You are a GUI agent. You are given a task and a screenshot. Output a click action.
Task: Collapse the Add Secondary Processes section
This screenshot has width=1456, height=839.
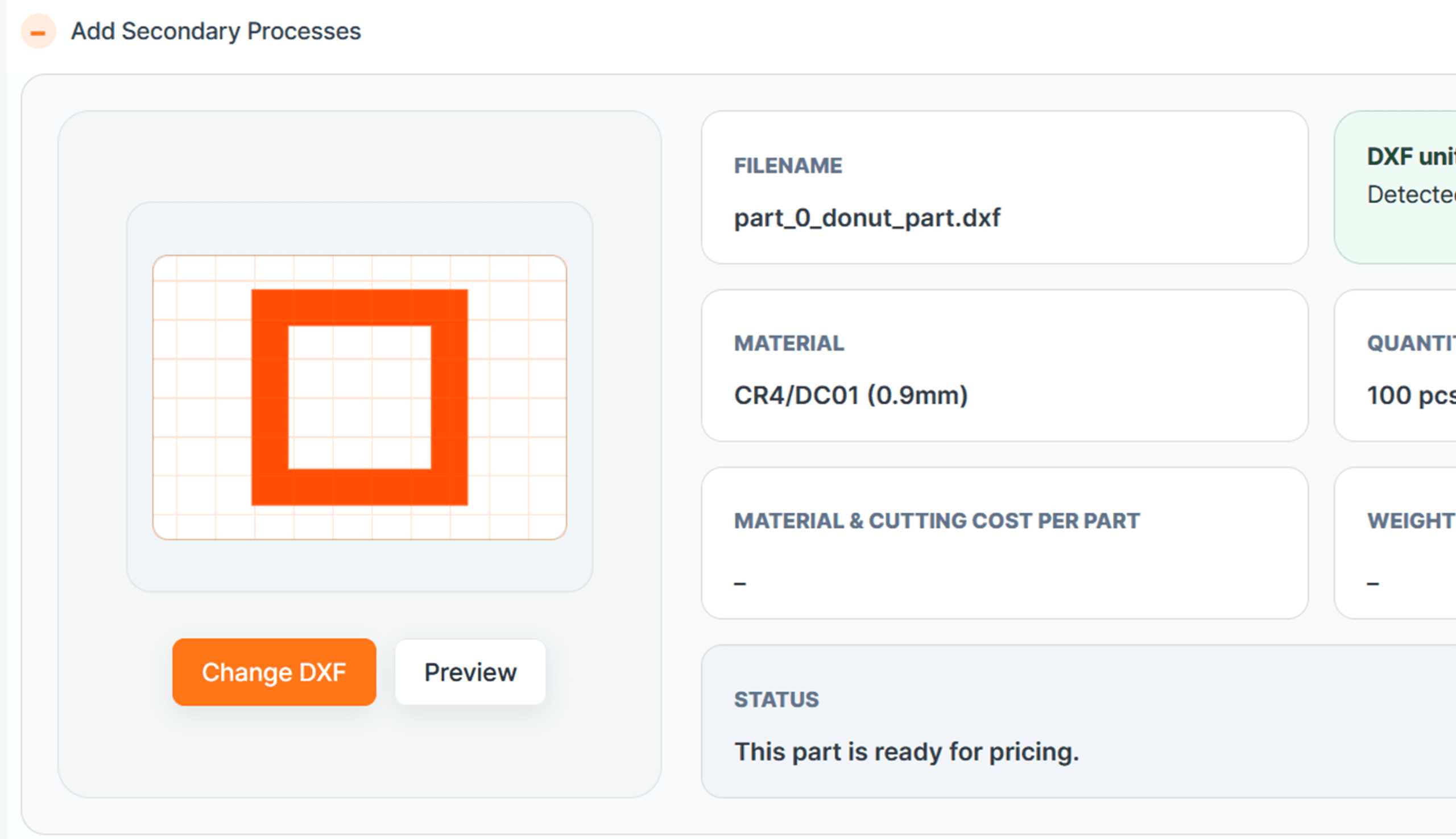tap(38, 32)
